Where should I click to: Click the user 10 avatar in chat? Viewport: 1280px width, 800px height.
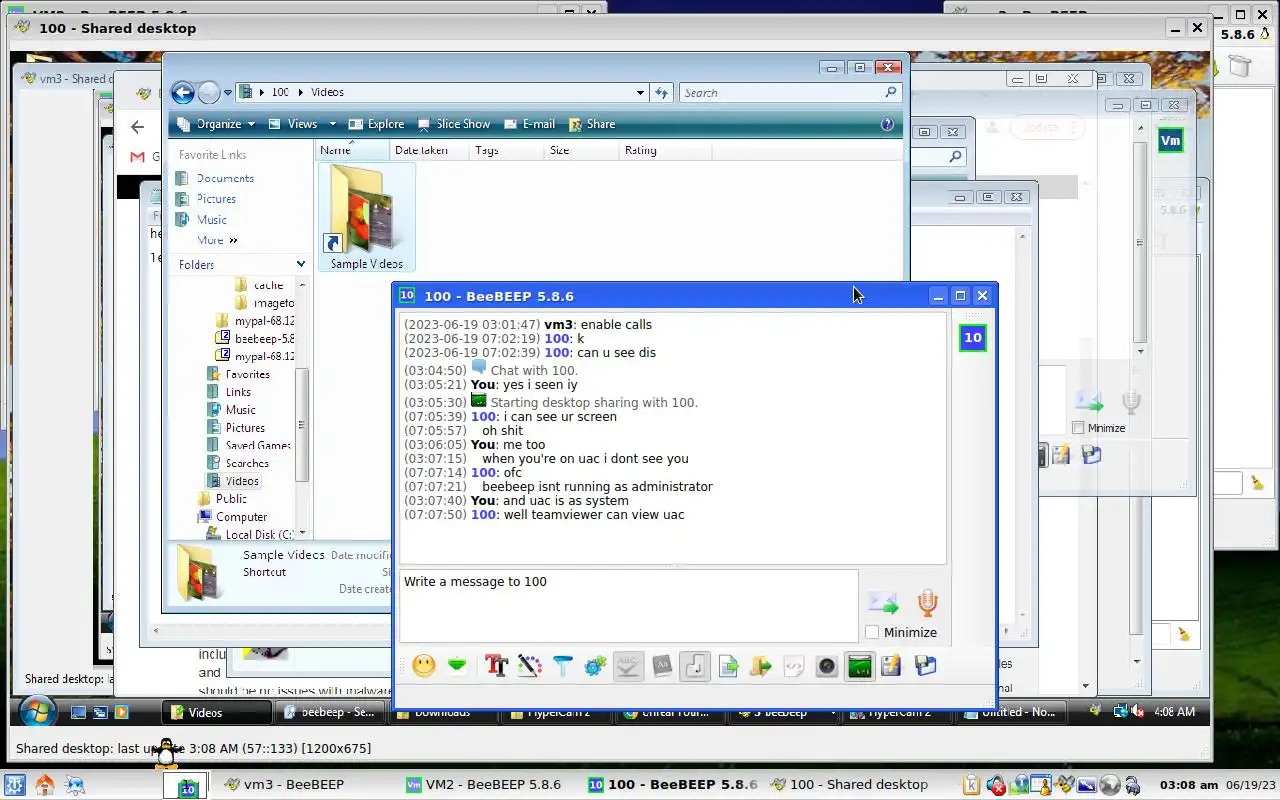[972, 338]
